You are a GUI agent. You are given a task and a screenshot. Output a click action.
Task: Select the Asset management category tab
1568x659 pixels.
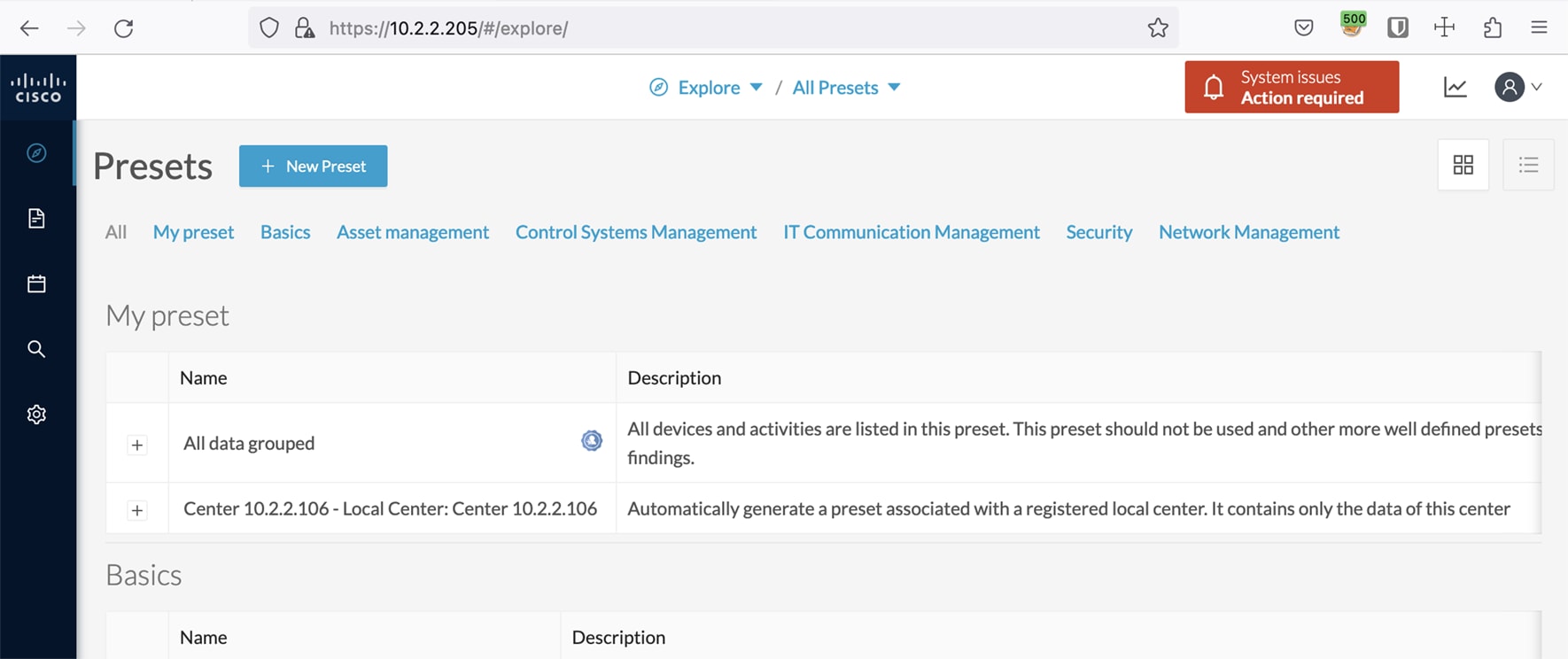coord(413,232)
